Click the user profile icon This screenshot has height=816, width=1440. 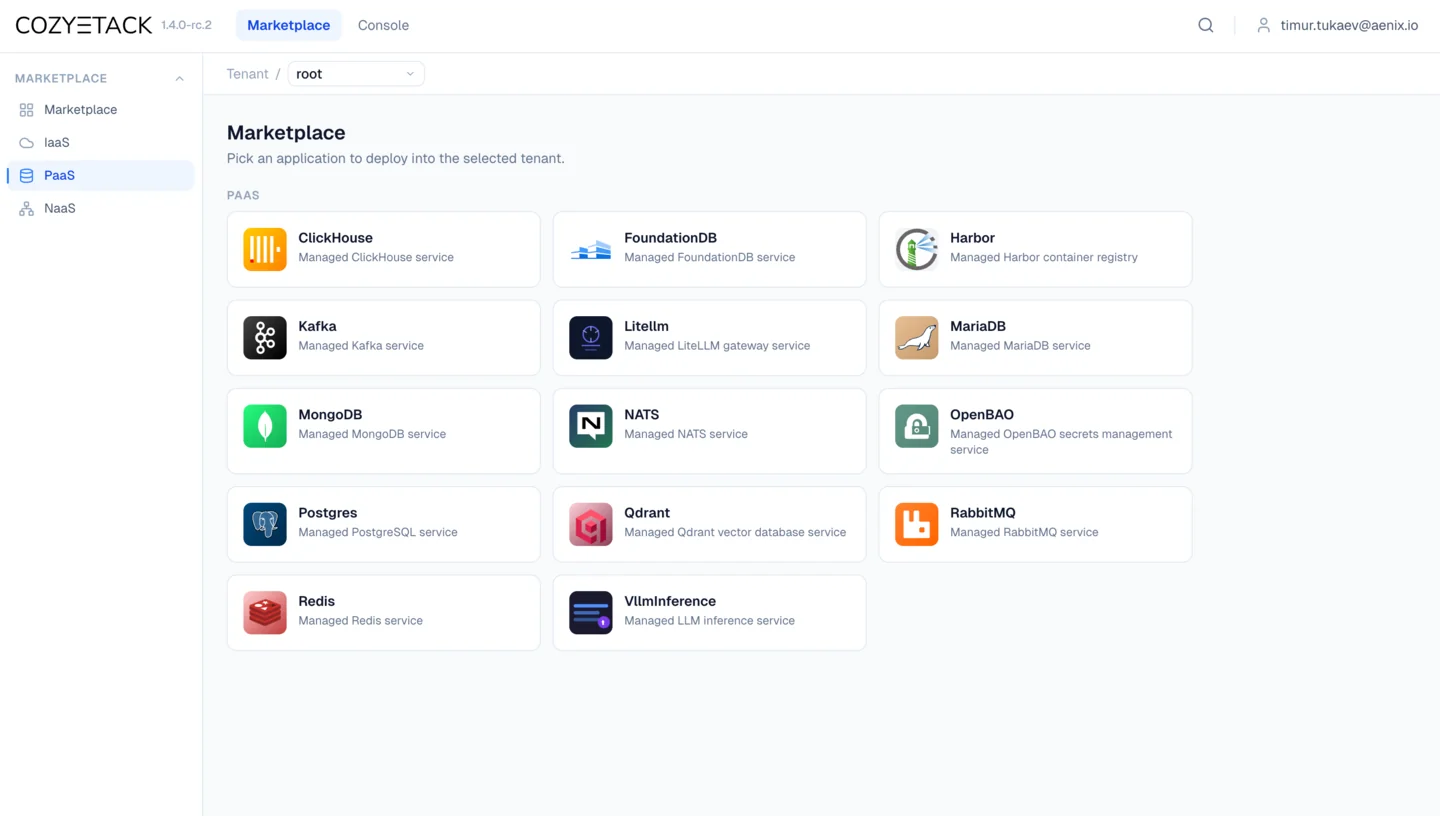coord(1264,25)
